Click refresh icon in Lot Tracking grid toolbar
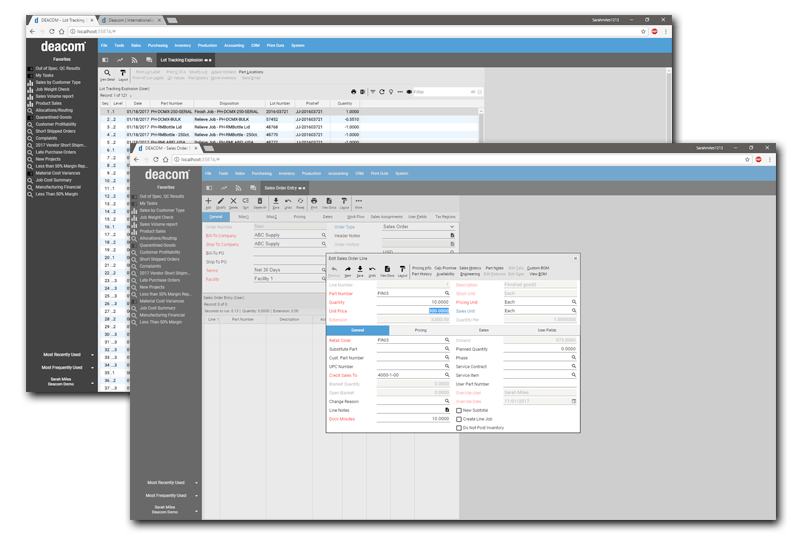 click(x=382, y=92)
